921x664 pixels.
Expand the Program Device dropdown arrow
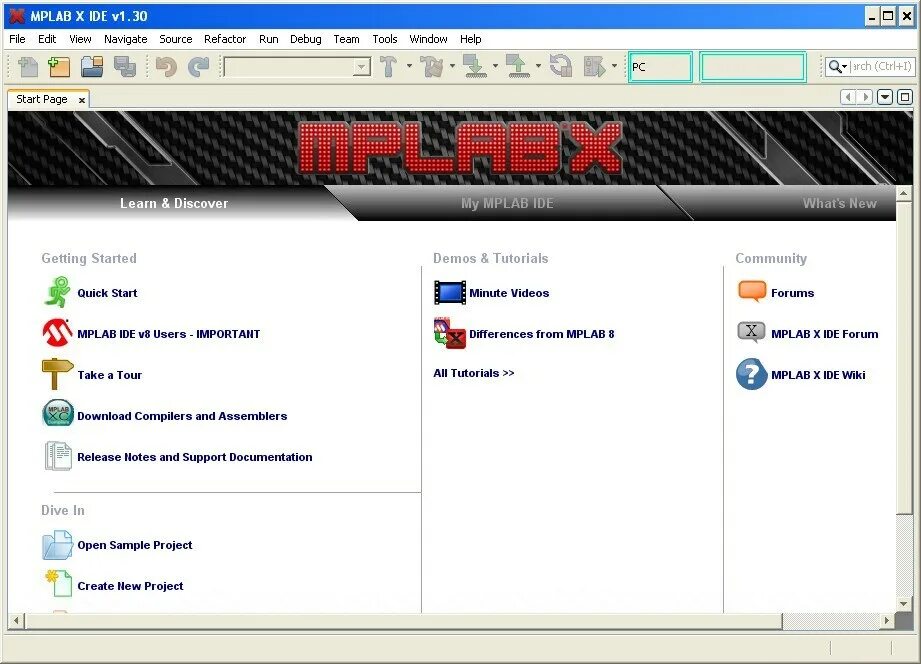click(x=495, y=66)
